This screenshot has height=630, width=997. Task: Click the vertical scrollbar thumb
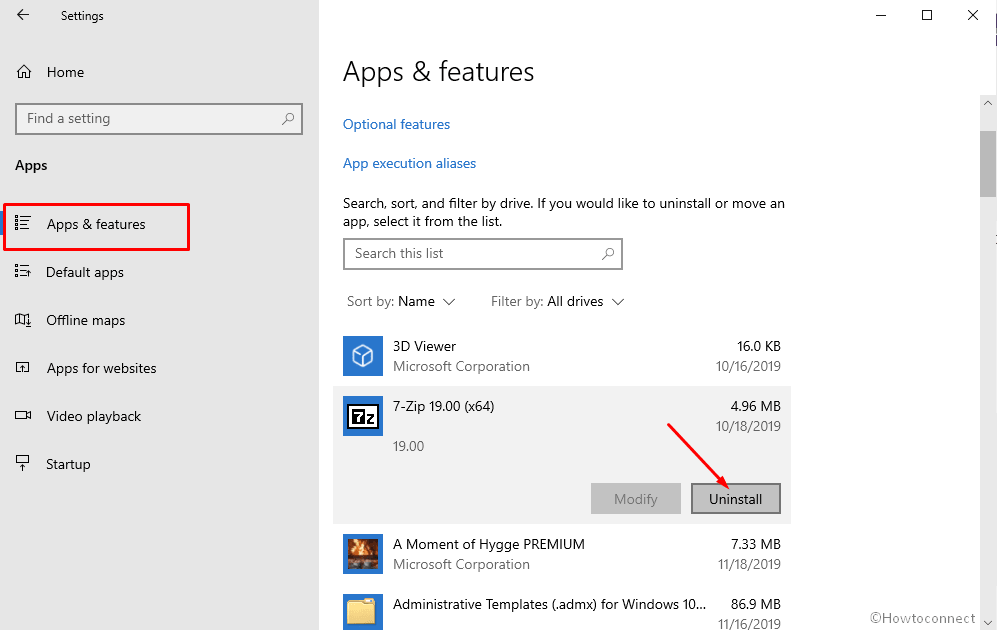coord(987,164)
